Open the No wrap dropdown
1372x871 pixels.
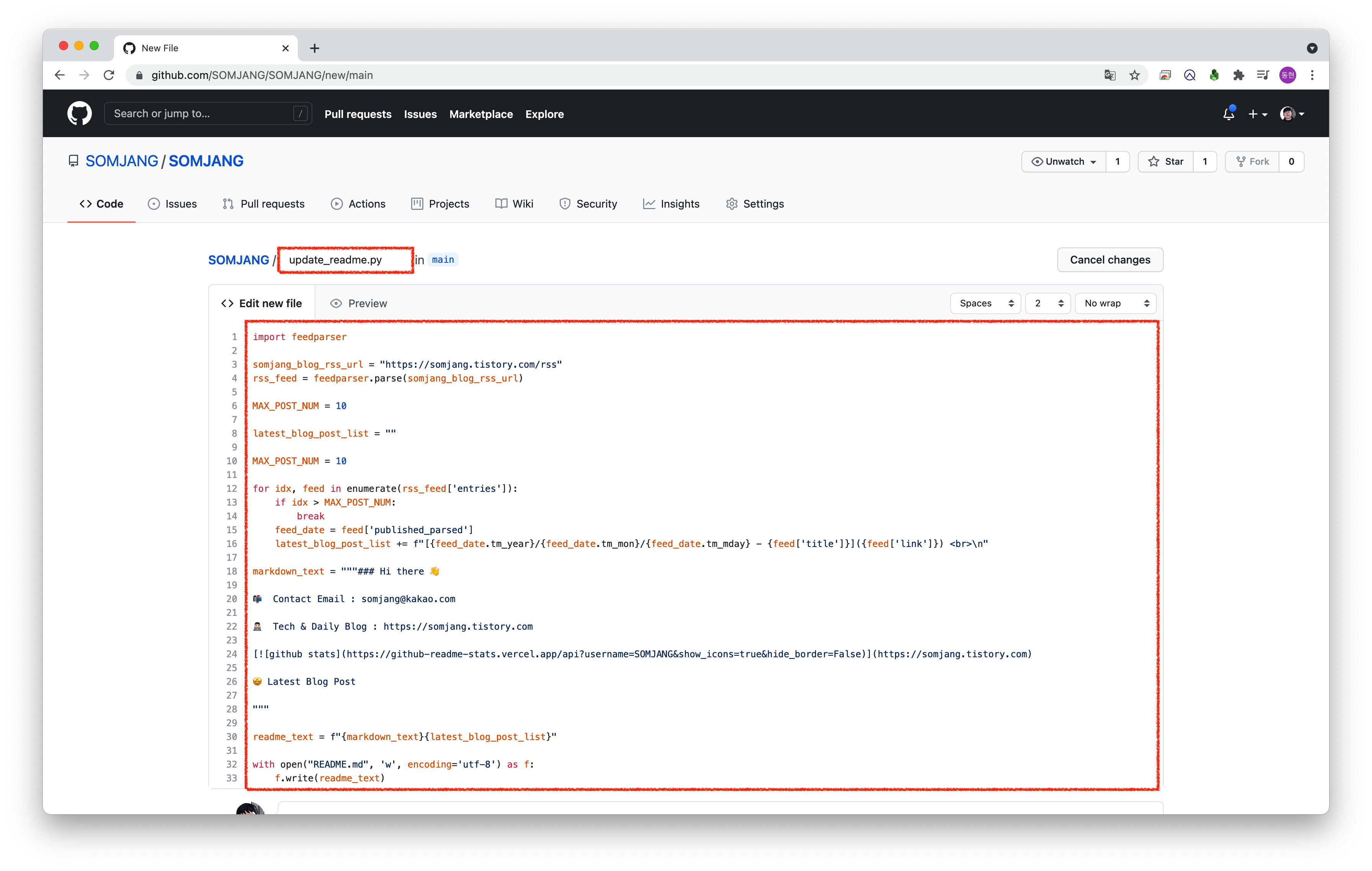click(1115, 303)
